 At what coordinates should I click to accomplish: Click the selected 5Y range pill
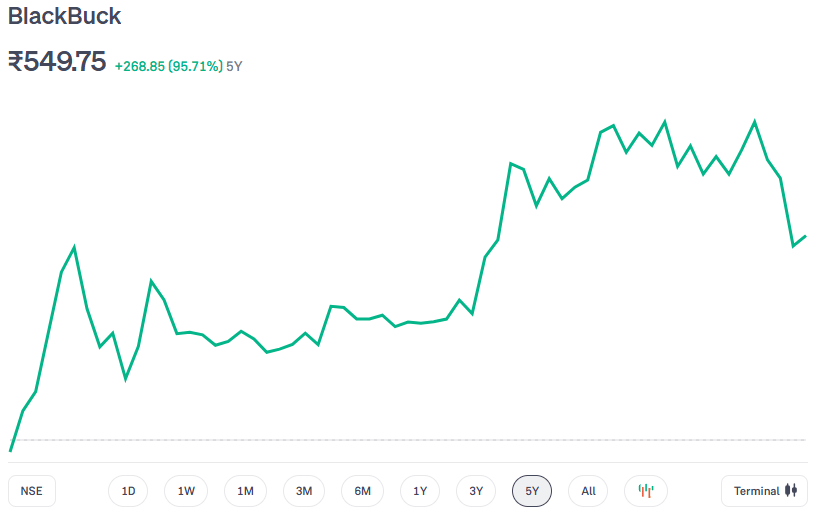pyautogui.click(x=532, y=491)
